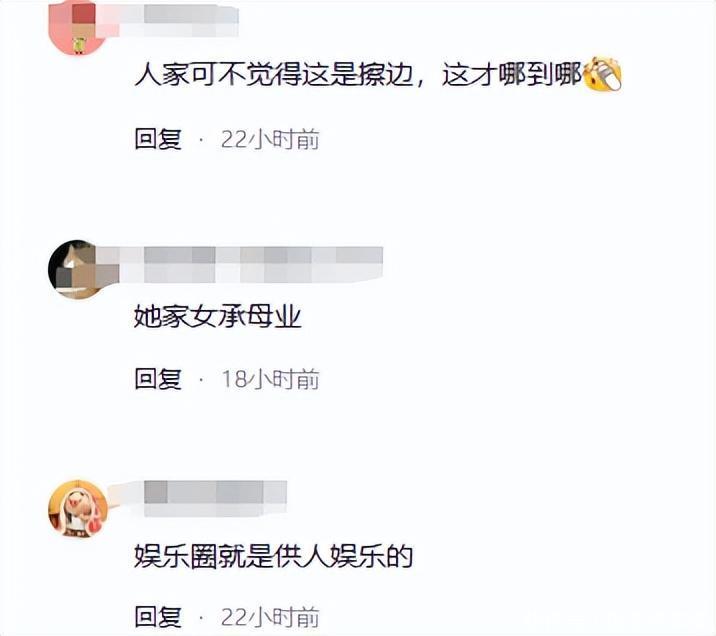
Task: Click the 22小时前 timestamp under the 娱乐圈 comment
Action: 270,618
